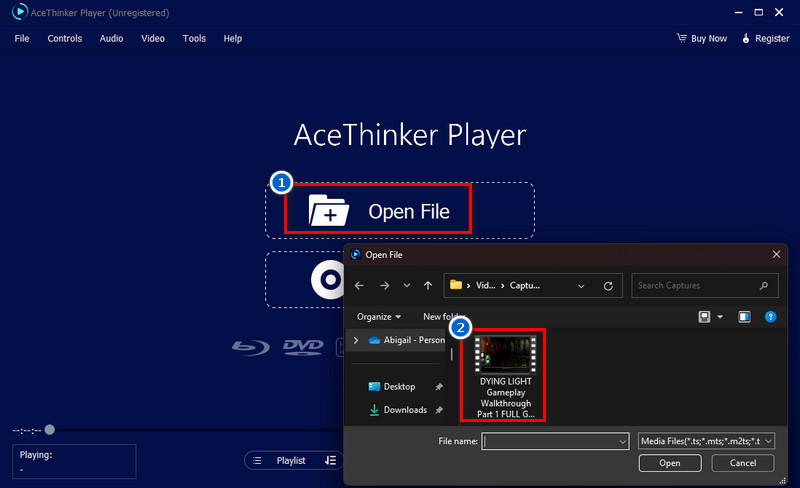This screenshot has width=800, height=488.
Task: Open the Help menu
Action: 232,38
